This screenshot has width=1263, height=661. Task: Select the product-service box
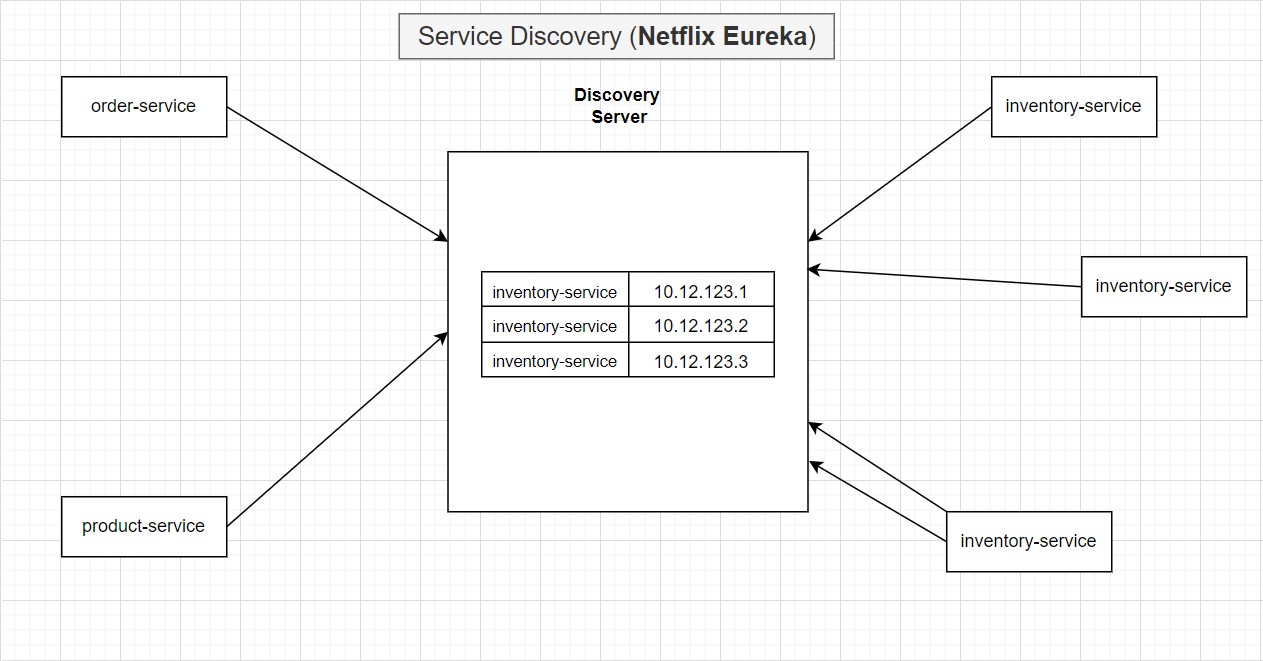[144, 526]
